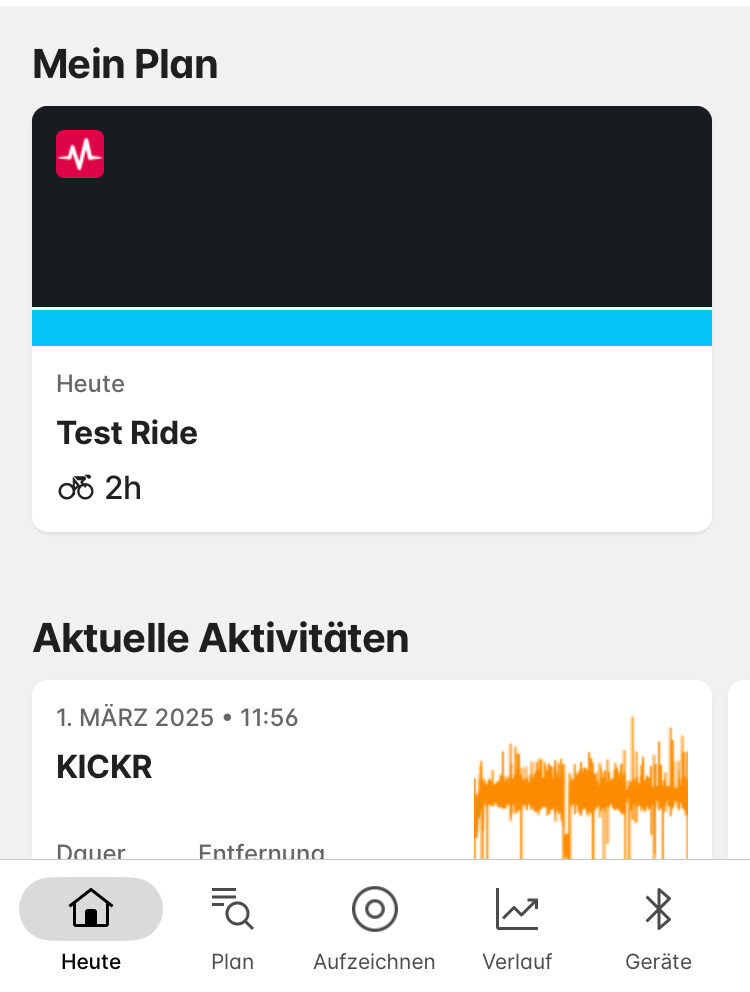Click the cyan workout intensity bar

click(372, 328)
